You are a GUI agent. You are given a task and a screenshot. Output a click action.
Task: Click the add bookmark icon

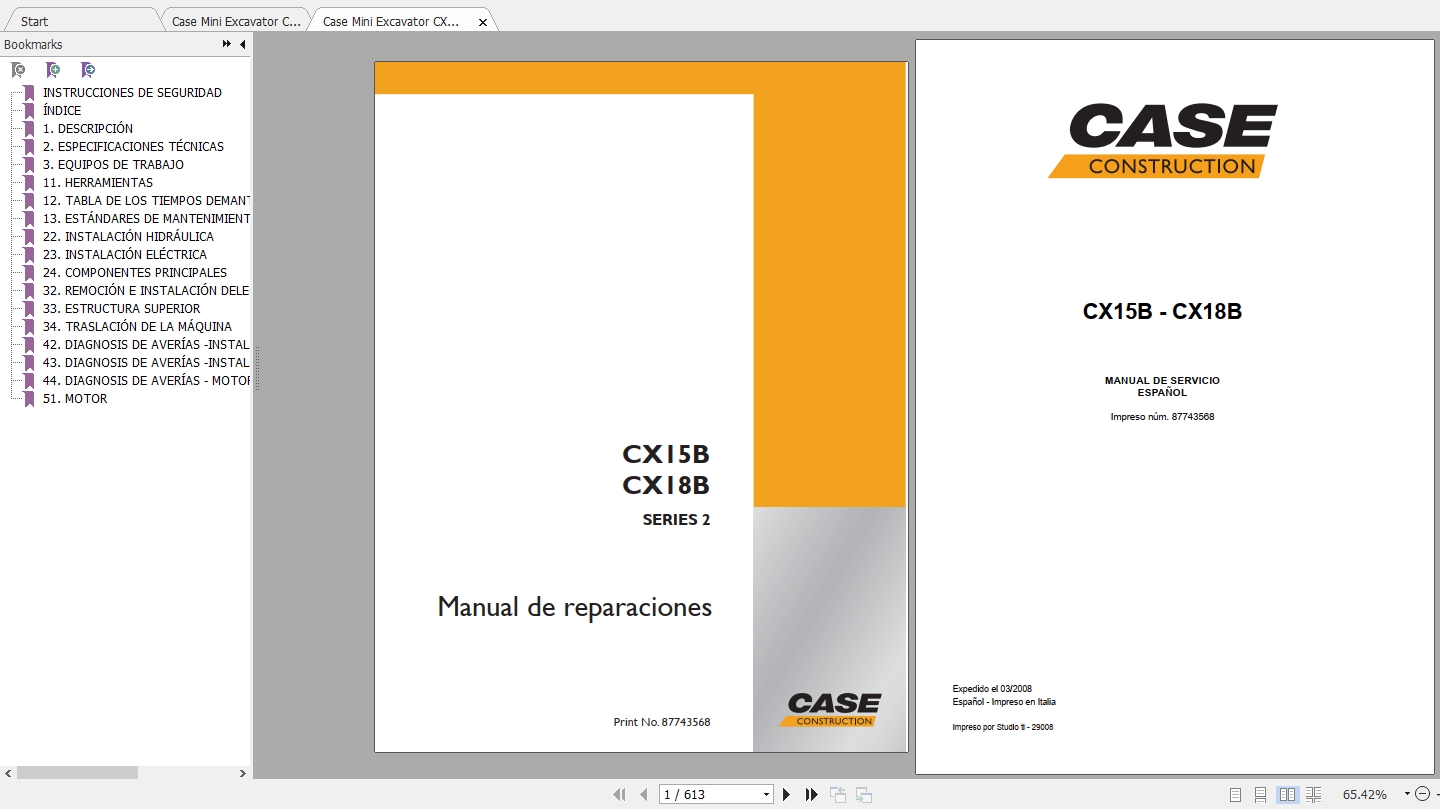(53, 70)
